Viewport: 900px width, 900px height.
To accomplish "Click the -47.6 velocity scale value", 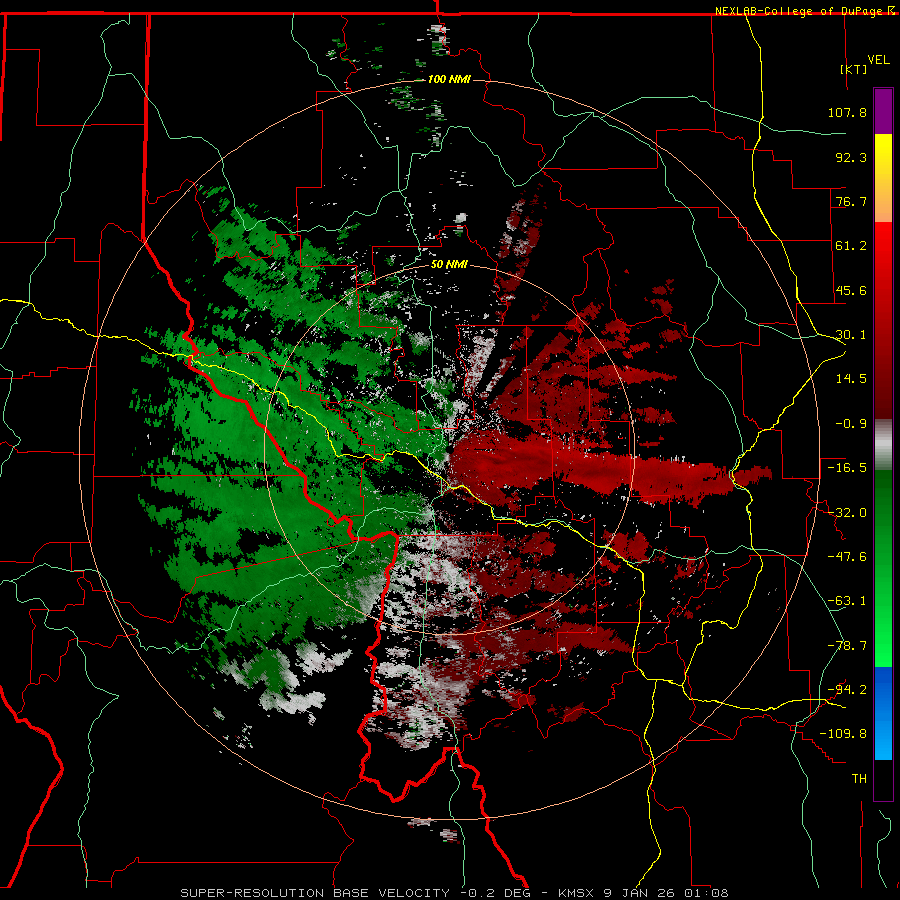I will coord(847,557).
